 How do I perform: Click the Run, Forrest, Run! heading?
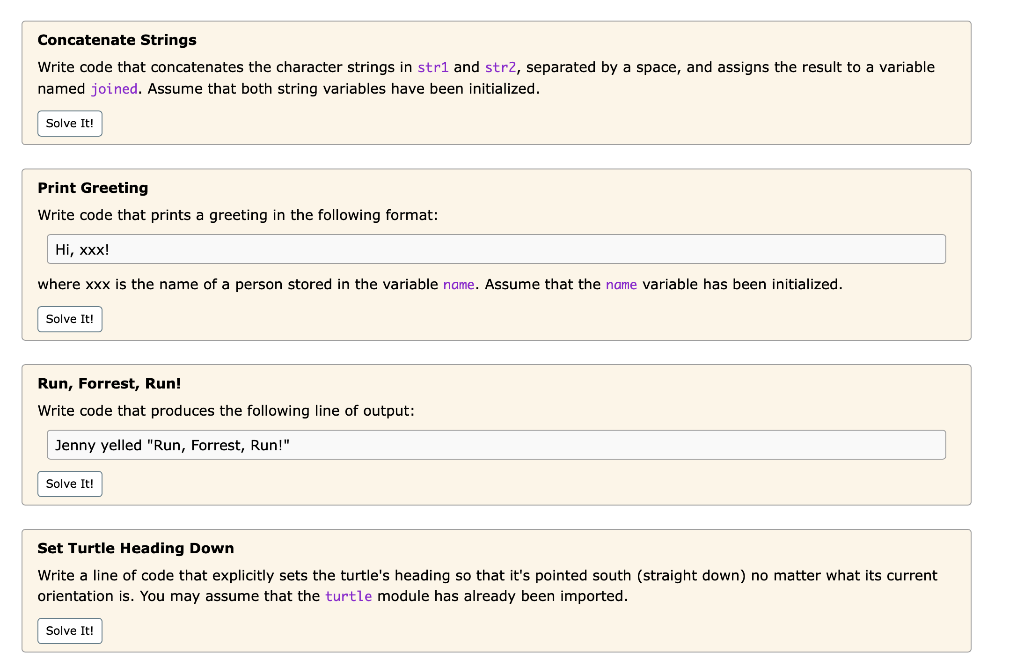point(109,383)
